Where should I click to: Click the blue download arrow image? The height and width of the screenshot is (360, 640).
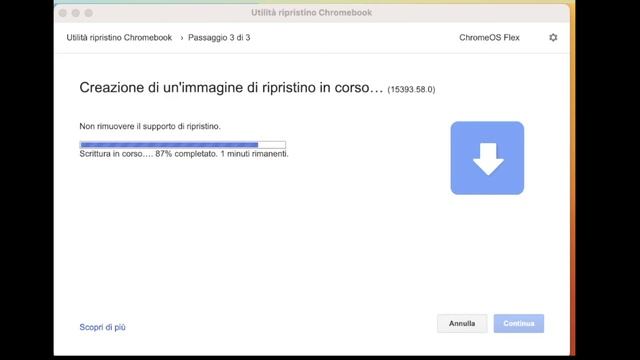[x=487, y=158]
